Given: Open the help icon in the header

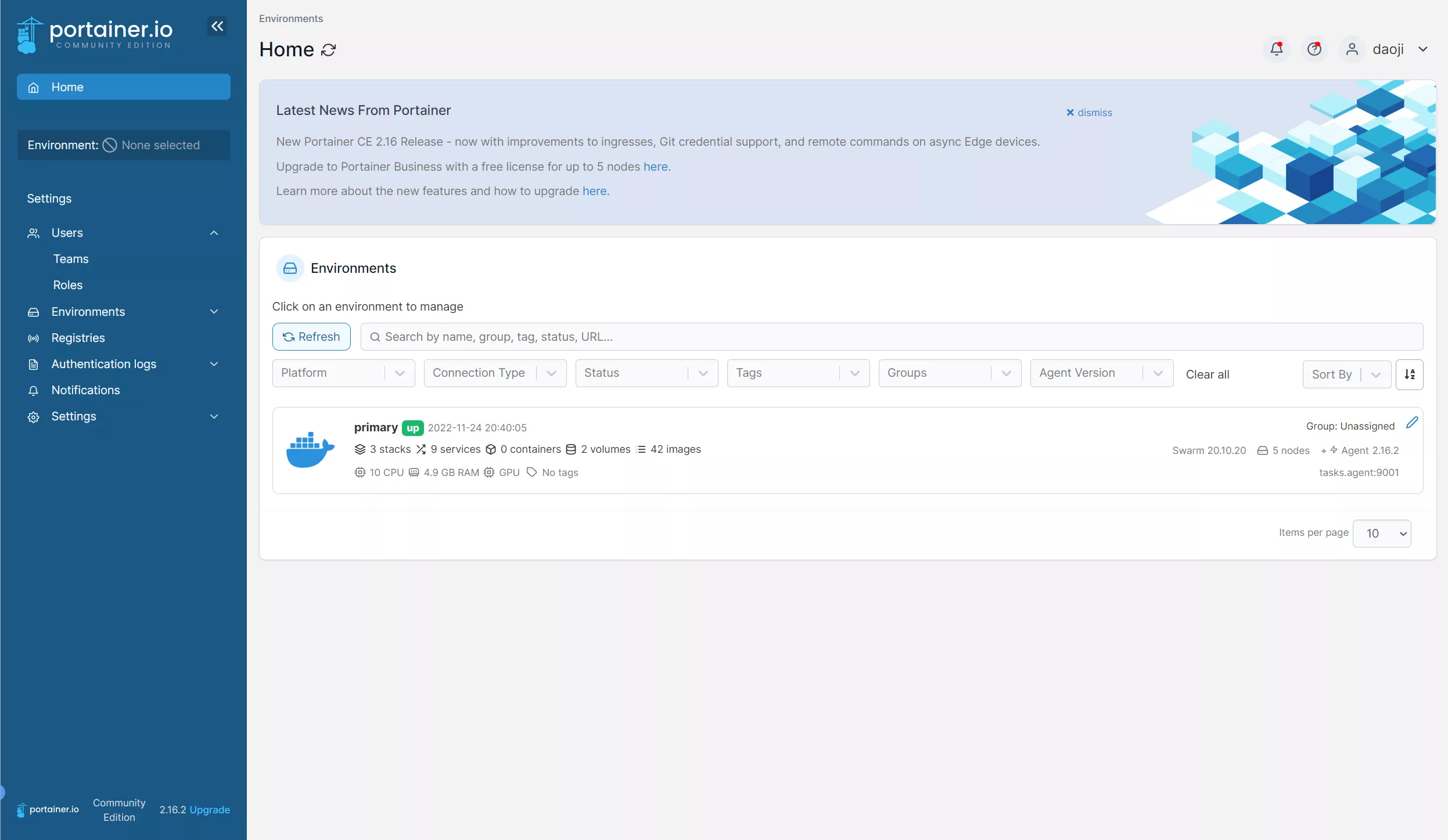Looking at the screenshot, I should (1314, 49).
